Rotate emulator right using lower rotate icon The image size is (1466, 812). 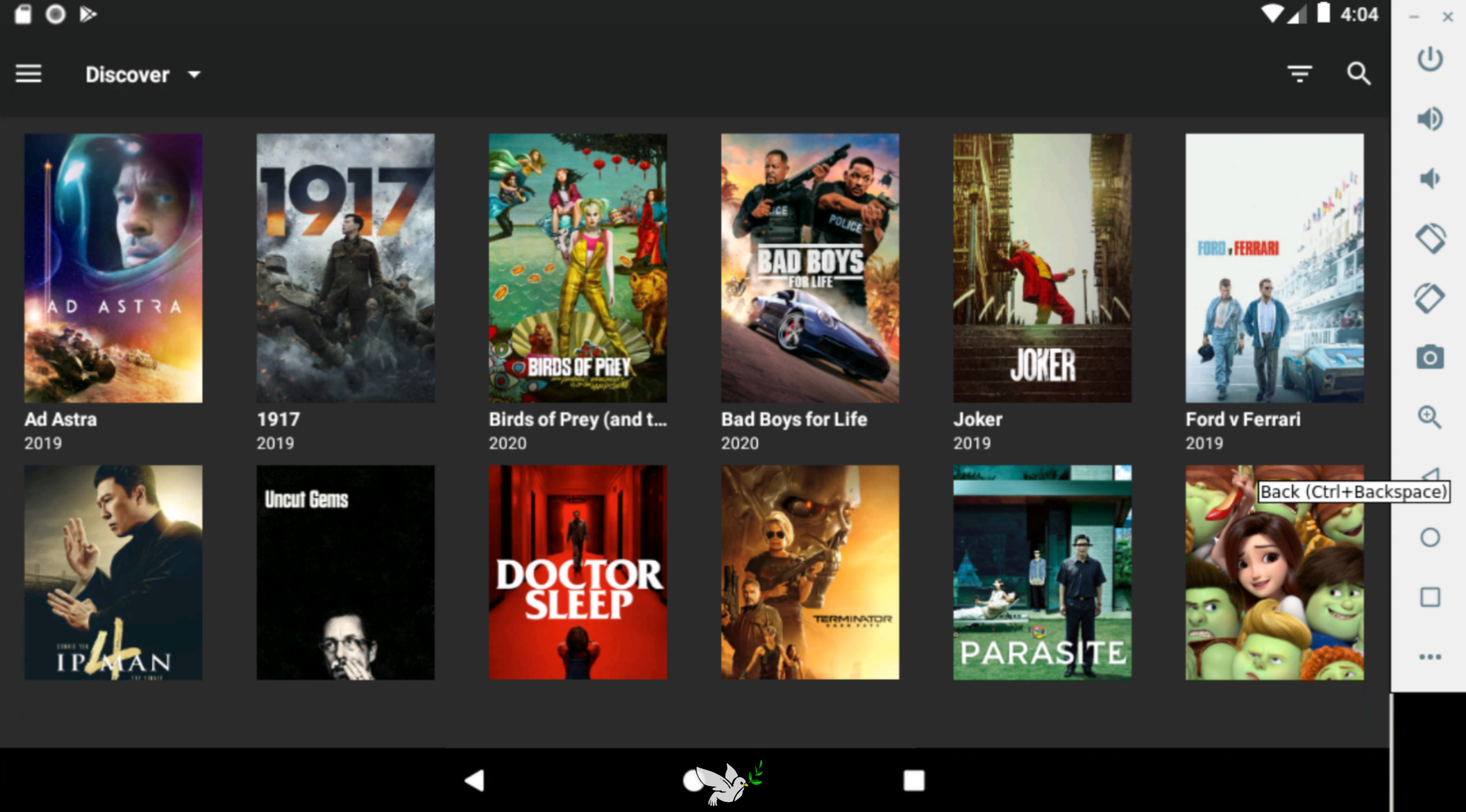pos(1430,298)
